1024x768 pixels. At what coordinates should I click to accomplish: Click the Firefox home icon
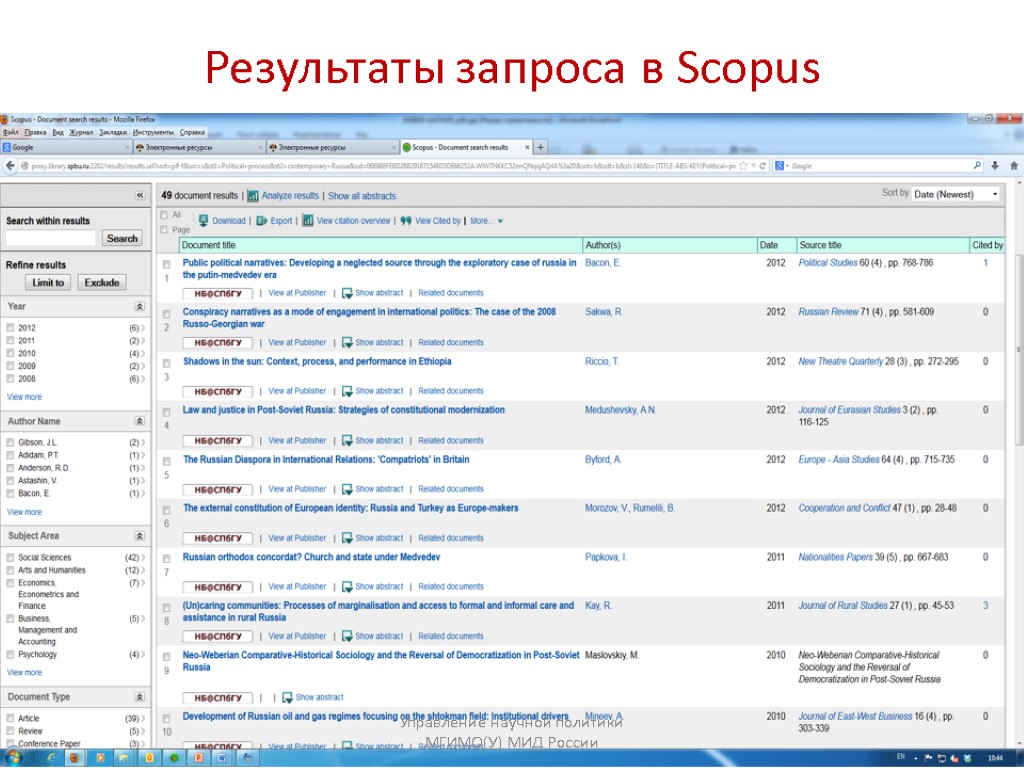(x=1014, y=166)
